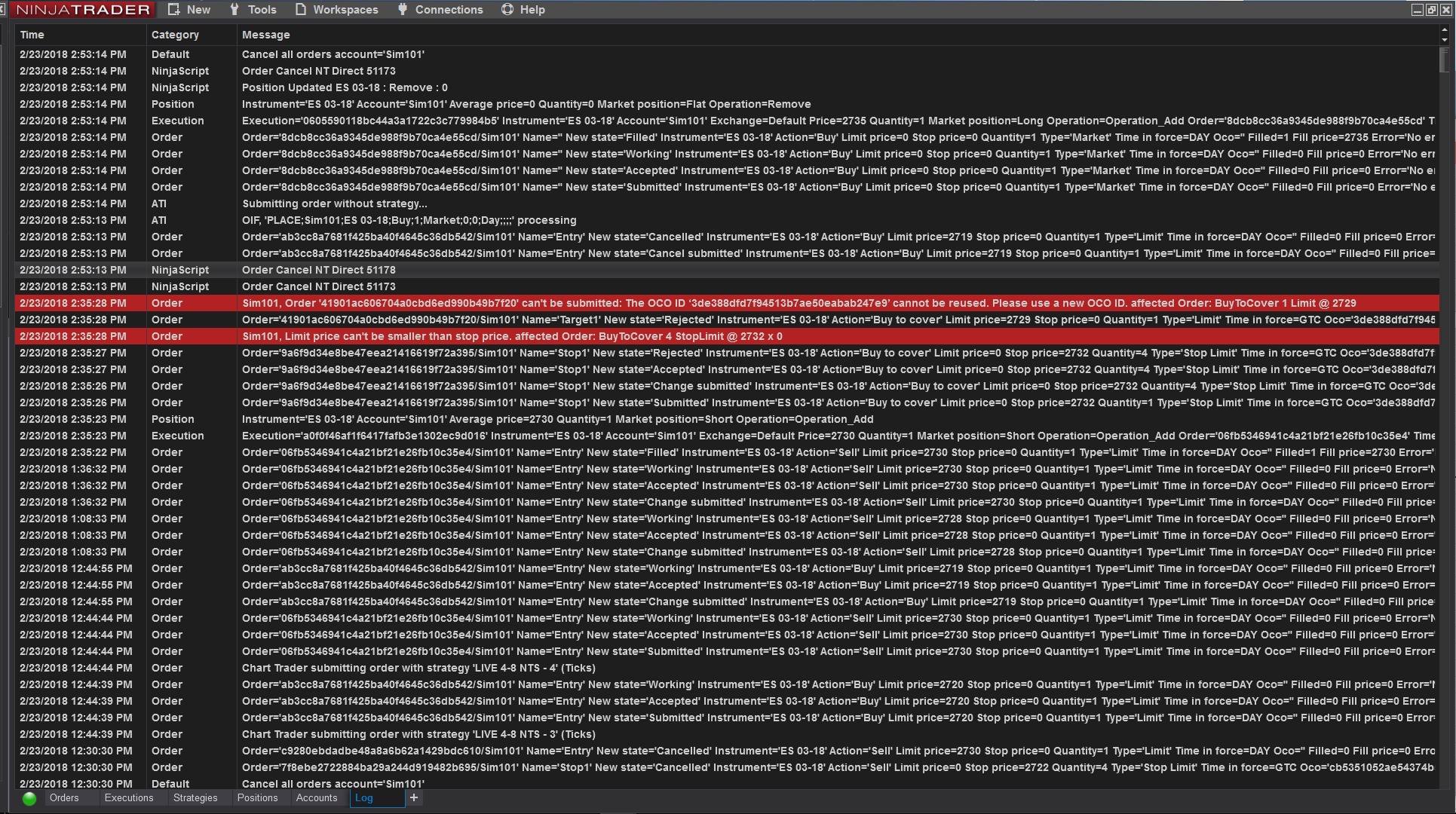
Task: Click the green connection status light
Action: click(x=29, y=799)
